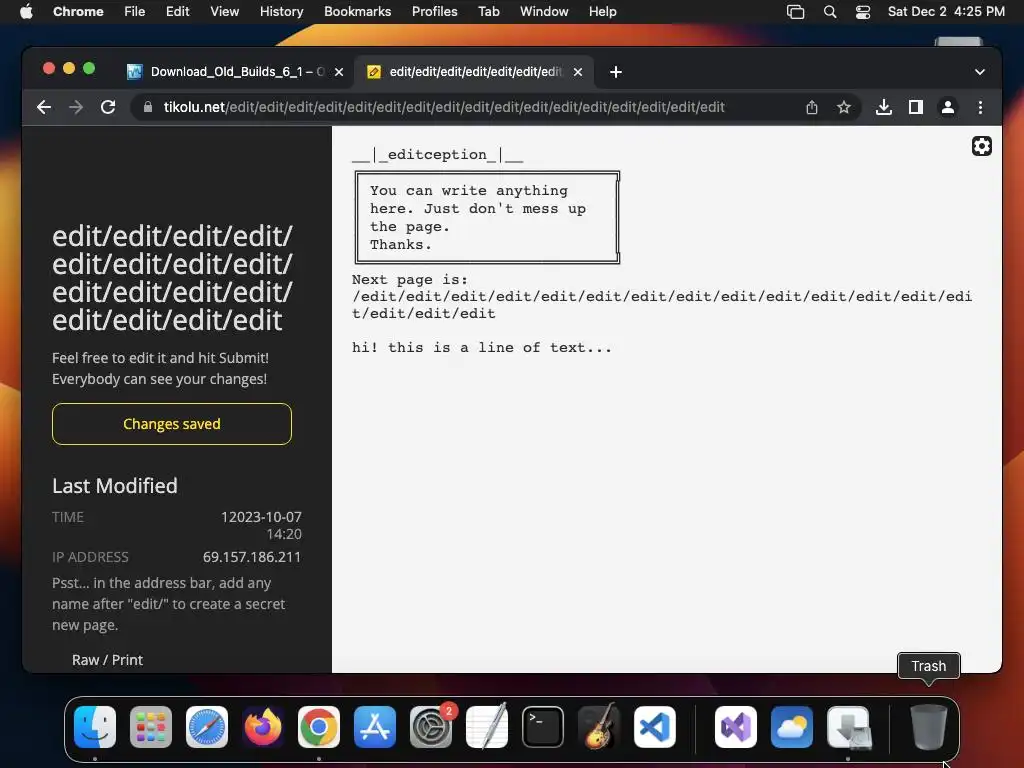Launch Safari from the Dock
Viewport: 1024px width, 768px height.
click(x=207, y=727)
